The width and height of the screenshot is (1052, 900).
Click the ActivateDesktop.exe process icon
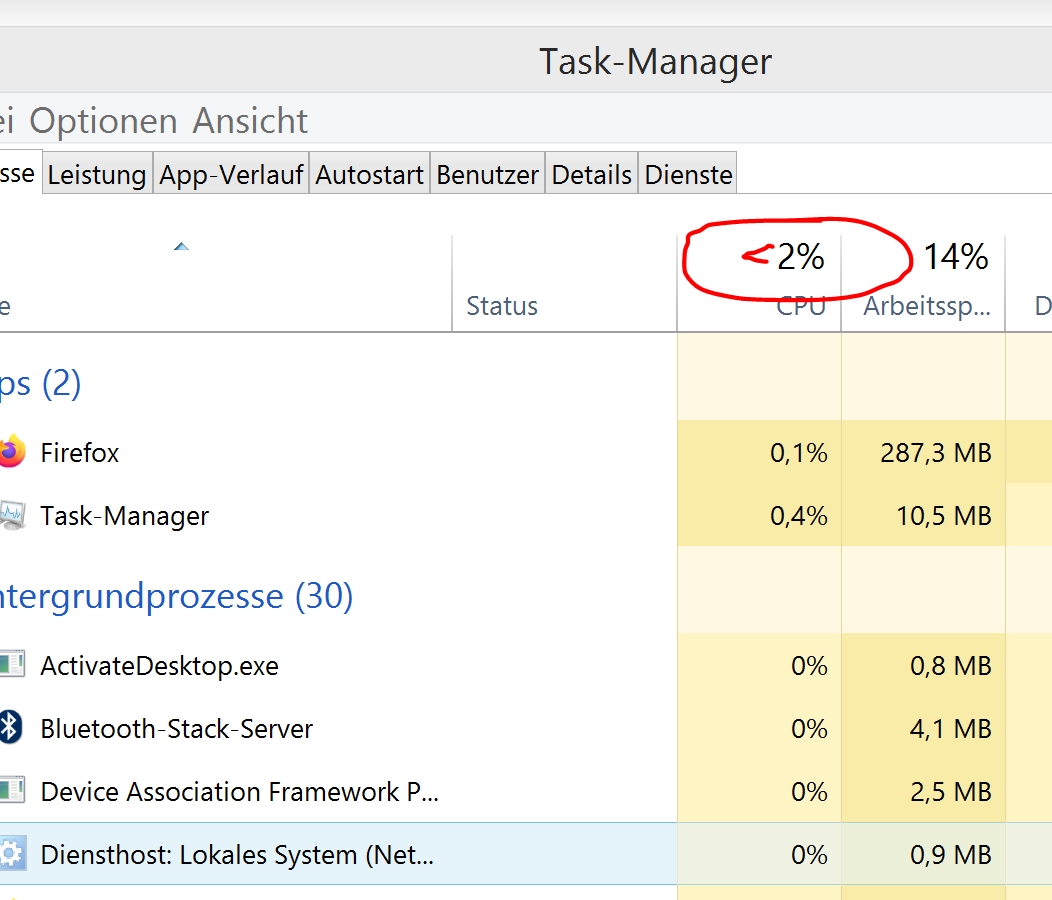point(10,665)
